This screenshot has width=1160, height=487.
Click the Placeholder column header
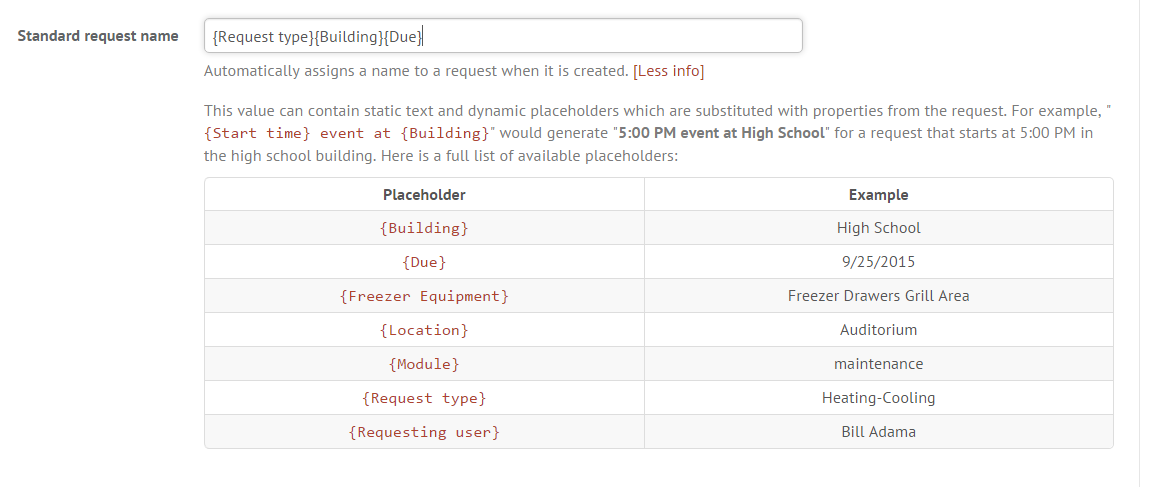(x=424, y=195)
